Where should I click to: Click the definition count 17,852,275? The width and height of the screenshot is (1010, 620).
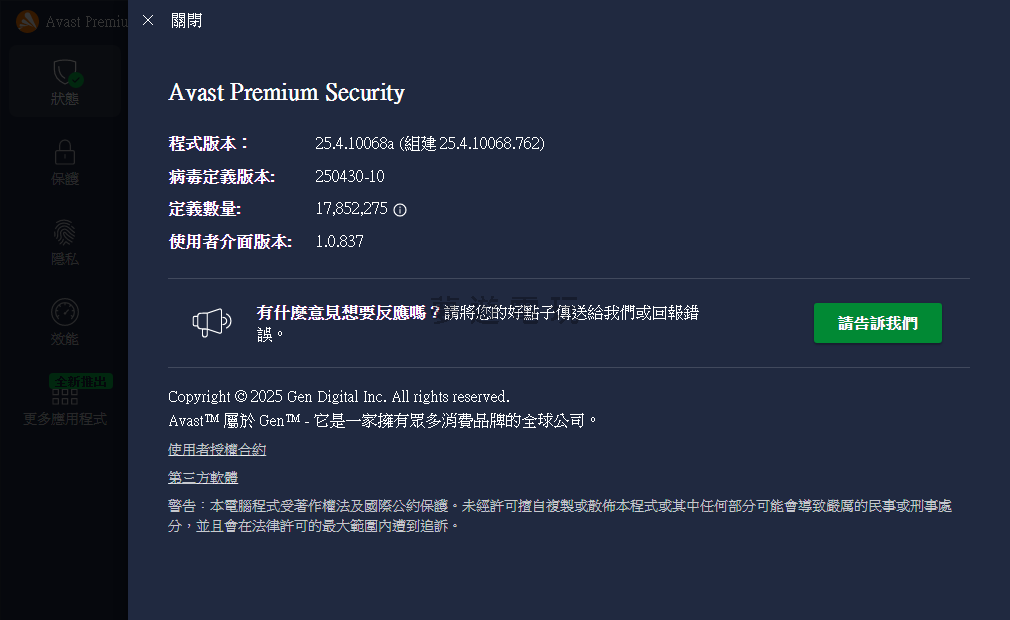pyautogui.click(x=351, y=209)
